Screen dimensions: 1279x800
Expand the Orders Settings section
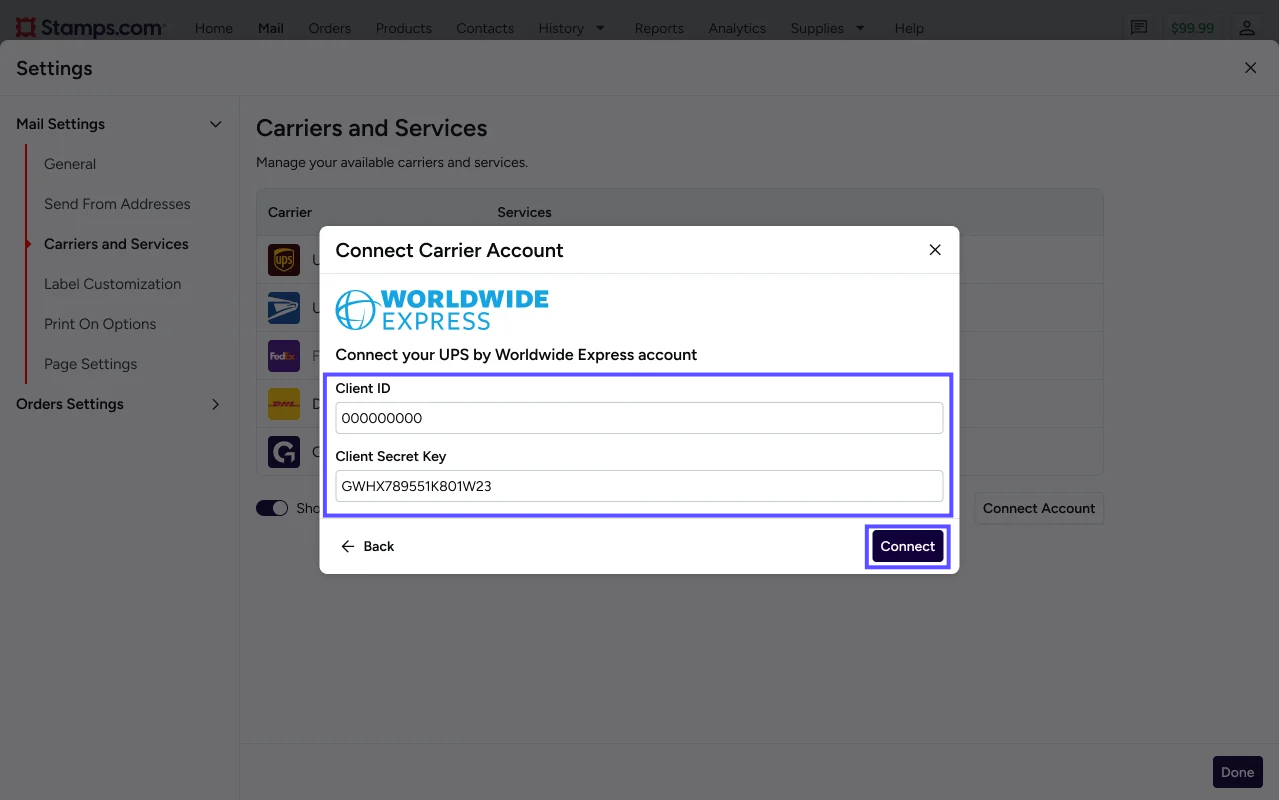pos(215,404)
